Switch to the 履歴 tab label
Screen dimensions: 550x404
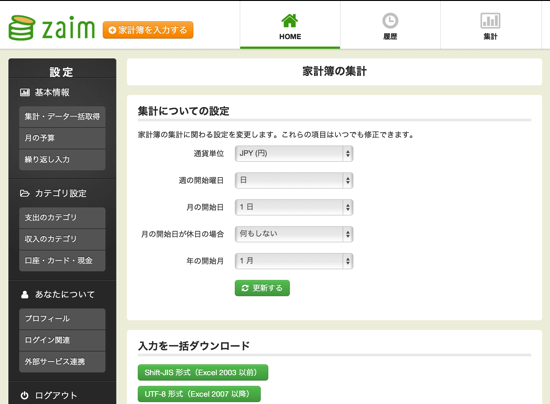click(x=390, y=36)
